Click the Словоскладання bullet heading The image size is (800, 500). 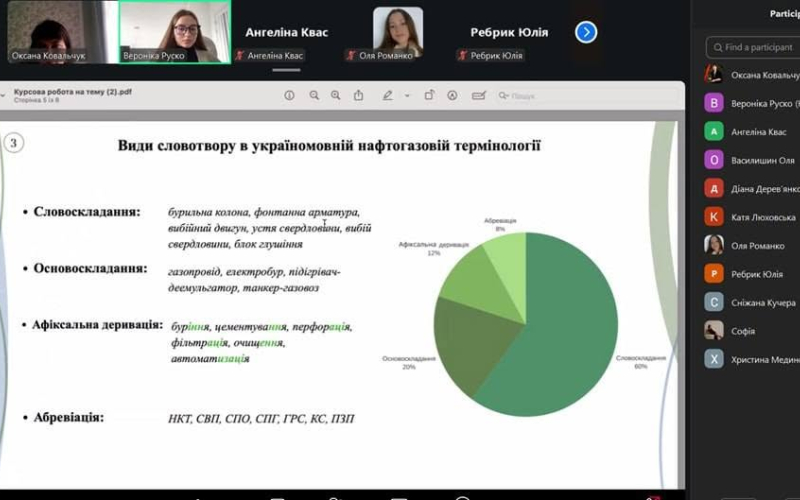pos(87,212)
